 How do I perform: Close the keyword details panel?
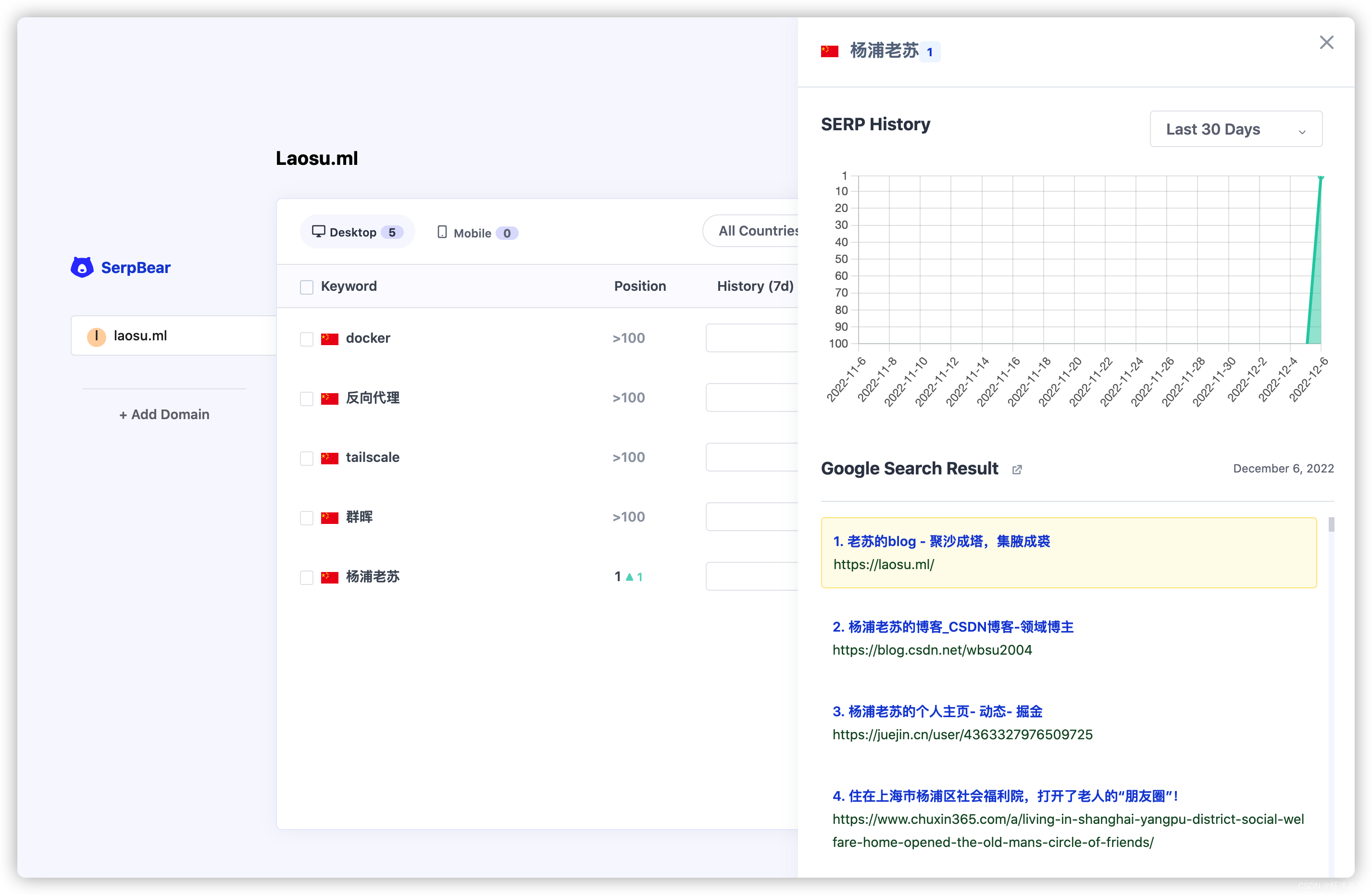[x=1326, y=43]
